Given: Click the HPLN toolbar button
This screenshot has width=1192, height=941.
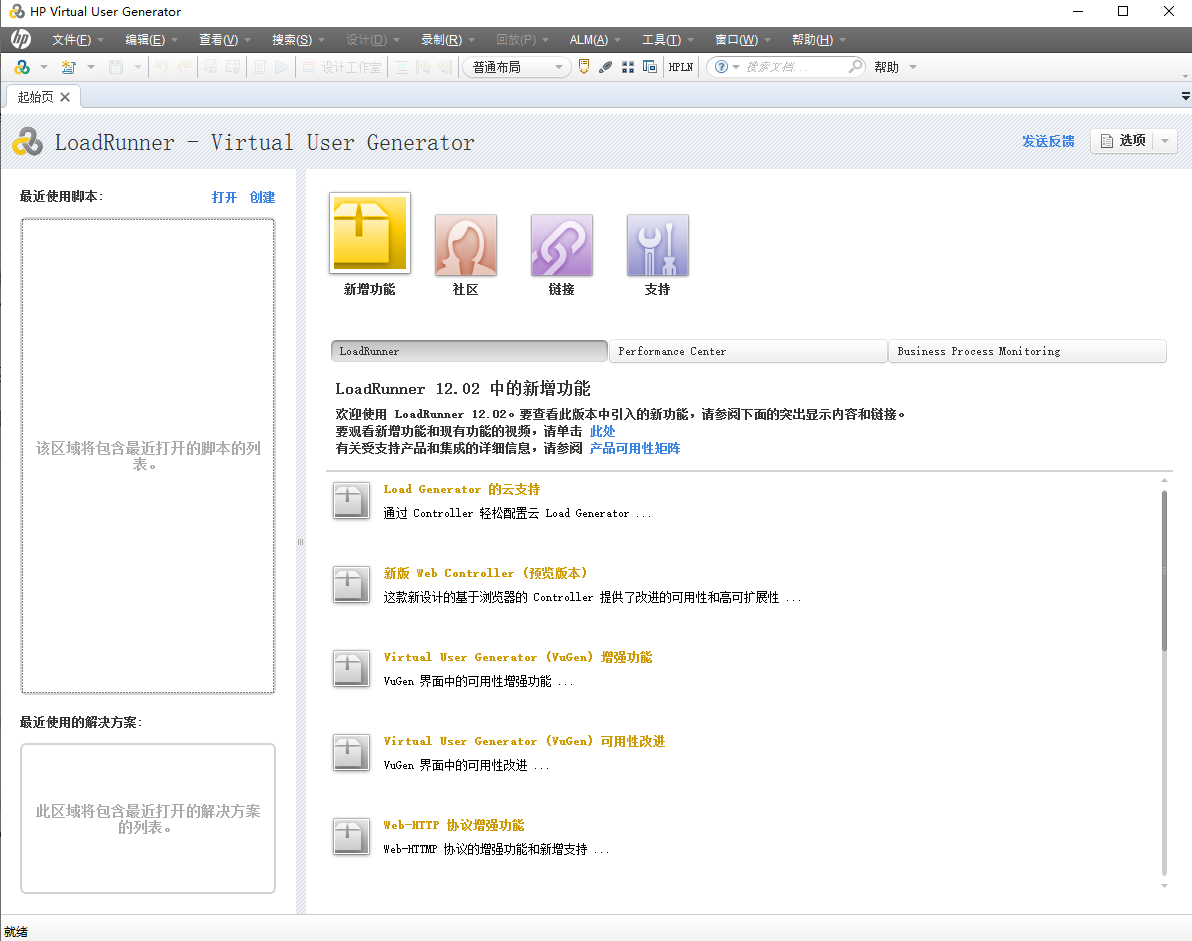Looking at the screenshot, I should 681,67.
